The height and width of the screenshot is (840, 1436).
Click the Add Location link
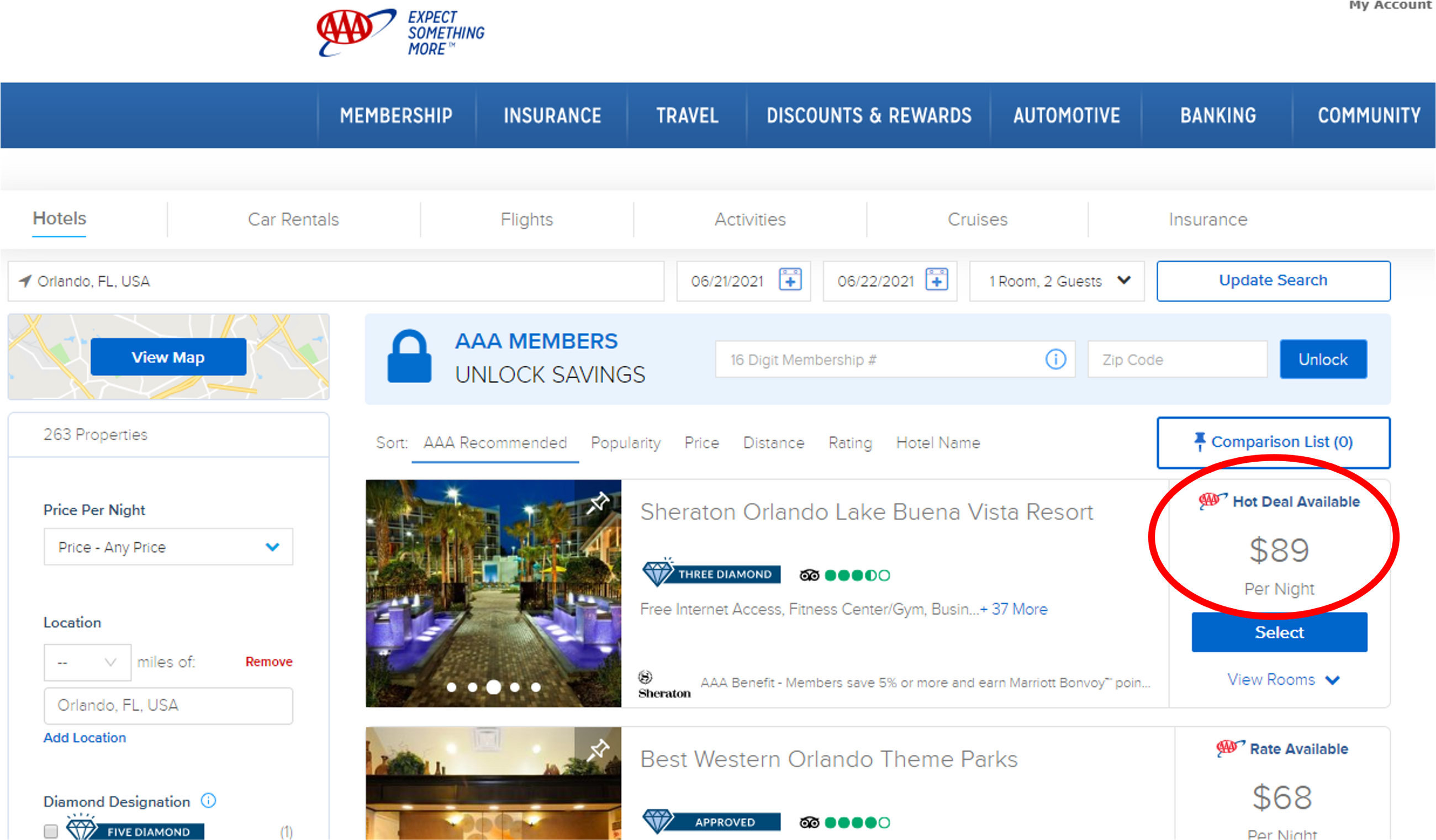pyautogui.click(x=85, y=737)
